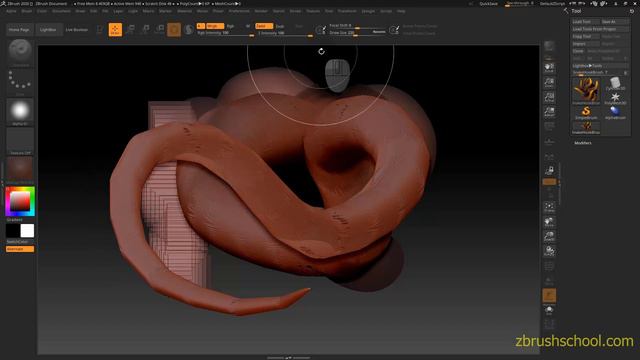Collapse the Tool palette header

pos(576,11)
